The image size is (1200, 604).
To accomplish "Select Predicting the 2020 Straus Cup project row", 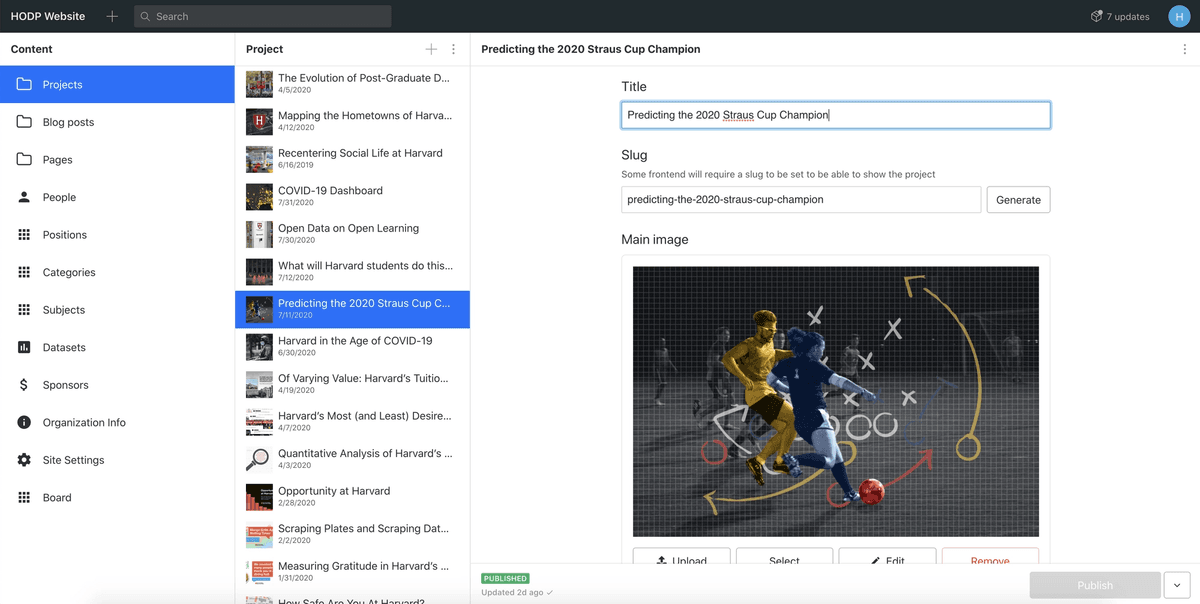I will click(352, 309).
